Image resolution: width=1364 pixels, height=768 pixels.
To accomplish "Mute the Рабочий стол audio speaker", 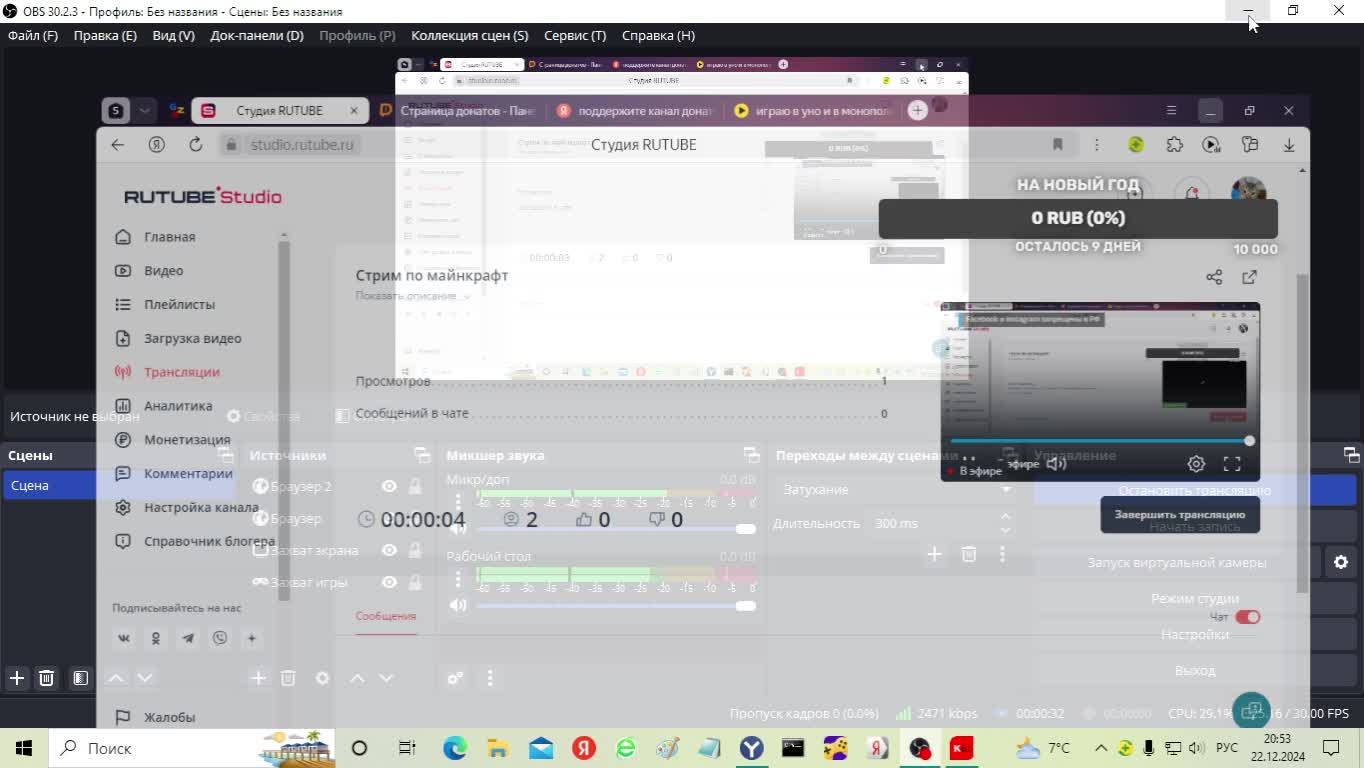I will pyautogui.click(x=458, y=605).
